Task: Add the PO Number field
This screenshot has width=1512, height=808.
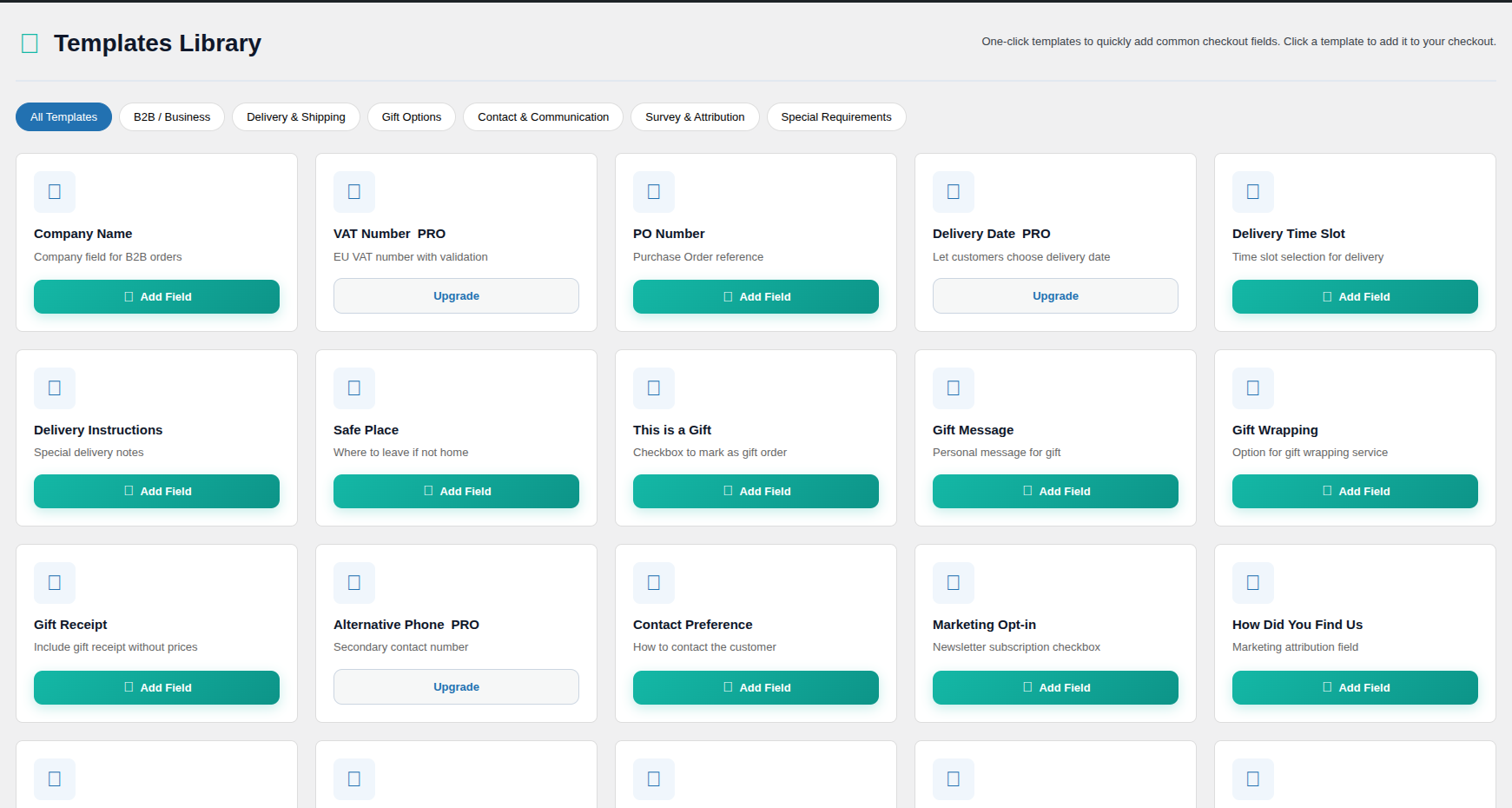Action: pos(756,297)
